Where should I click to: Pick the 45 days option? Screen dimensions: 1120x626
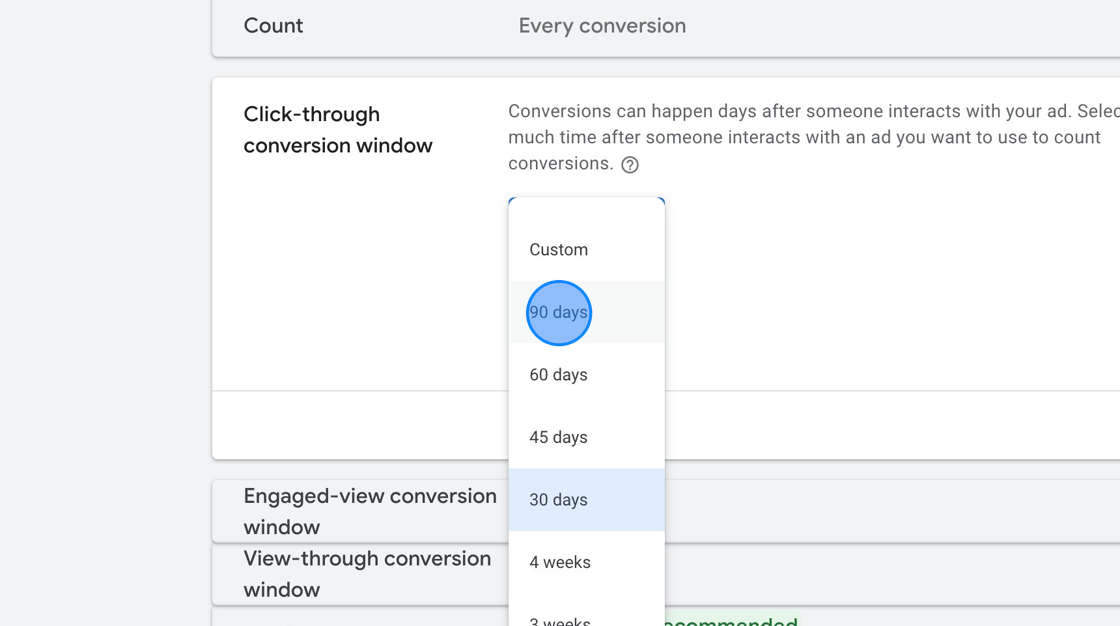tap(586, 437)
